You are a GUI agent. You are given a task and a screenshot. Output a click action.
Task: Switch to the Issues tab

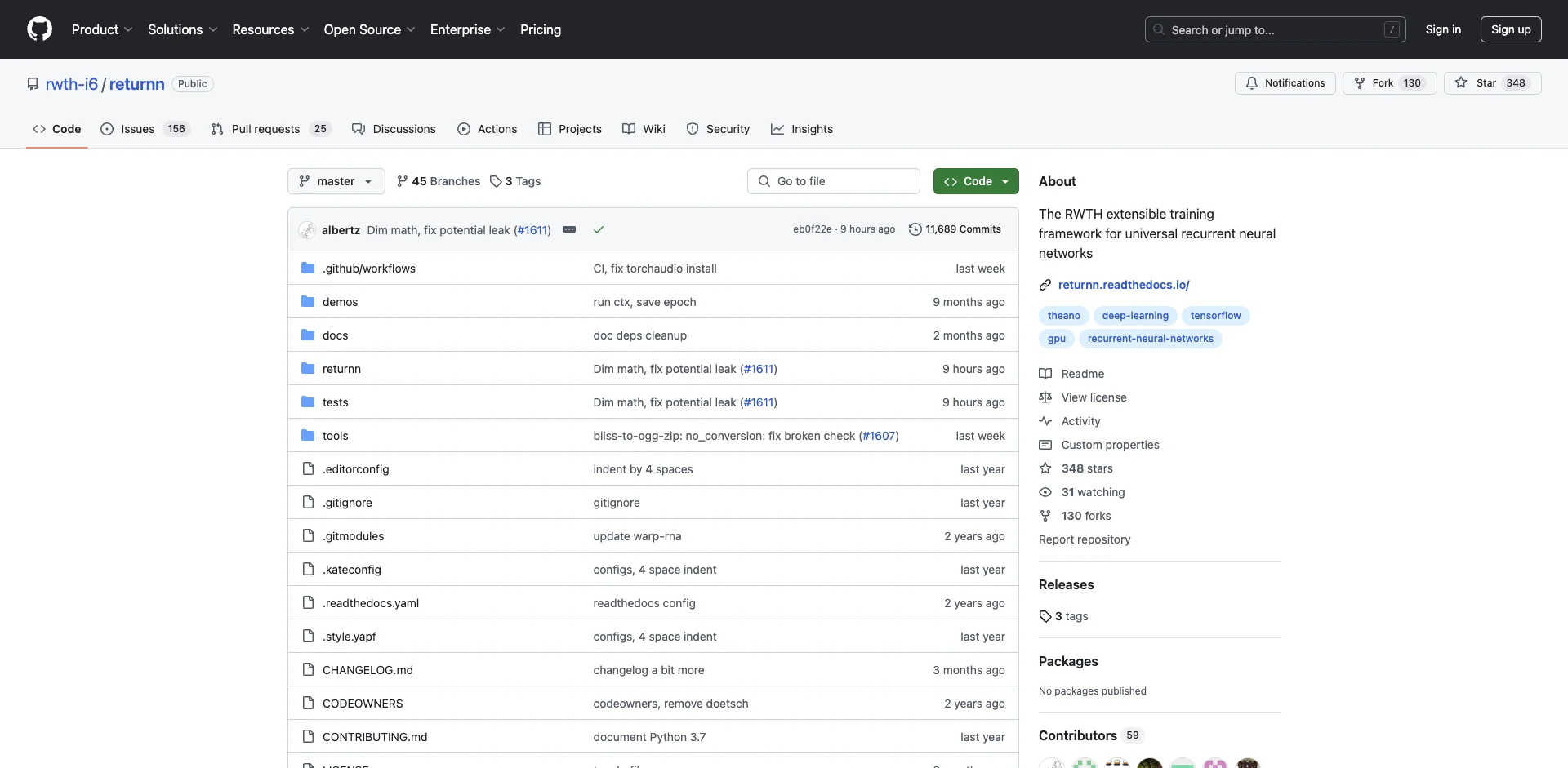[x=145, y=129]
